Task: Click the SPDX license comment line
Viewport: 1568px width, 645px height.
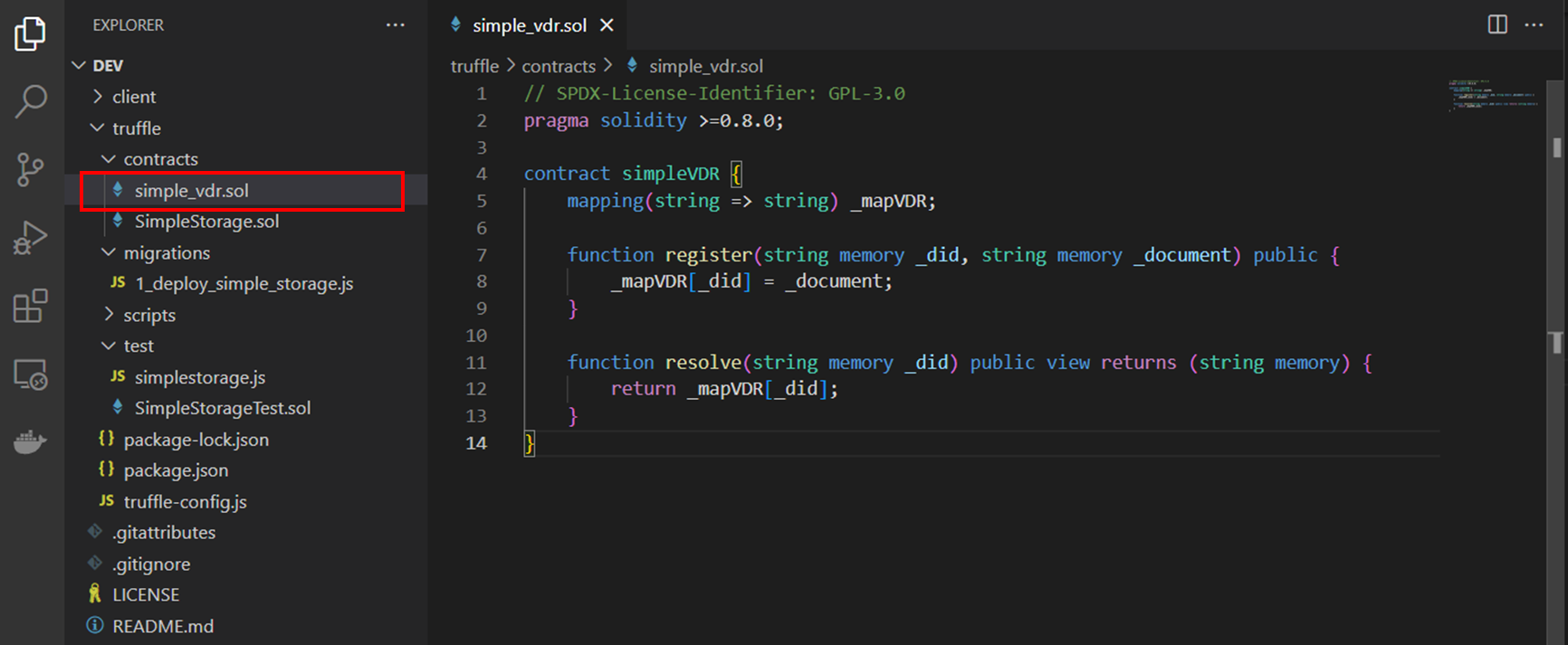Action: [x=714, y=93]
